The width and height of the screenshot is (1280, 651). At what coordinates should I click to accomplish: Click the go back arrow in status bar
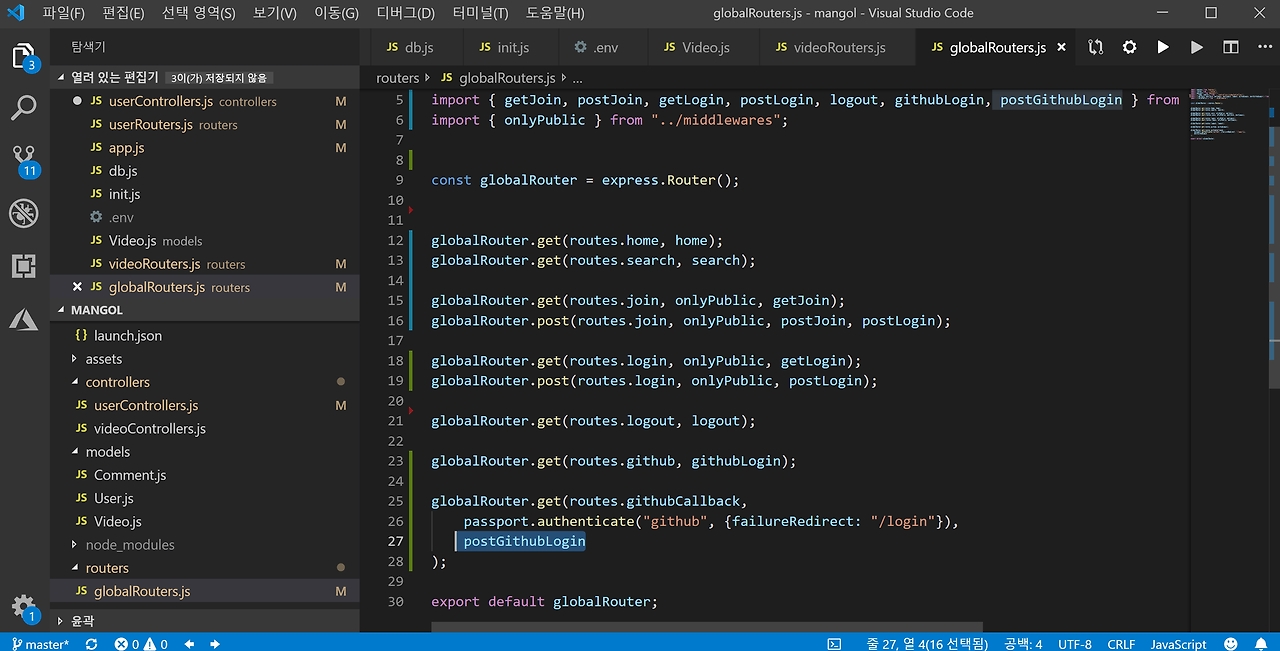189,644
